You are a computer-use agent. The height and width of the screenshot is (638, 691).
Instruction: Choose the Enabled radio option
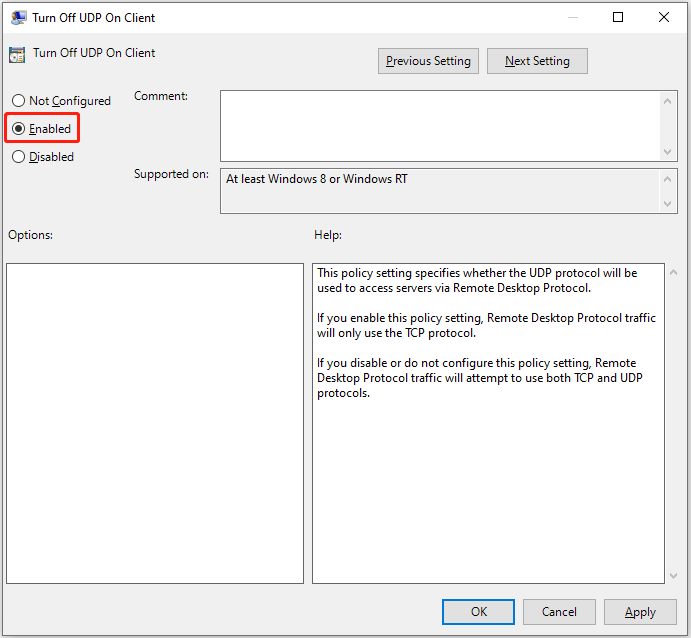(x=18, y=129)
